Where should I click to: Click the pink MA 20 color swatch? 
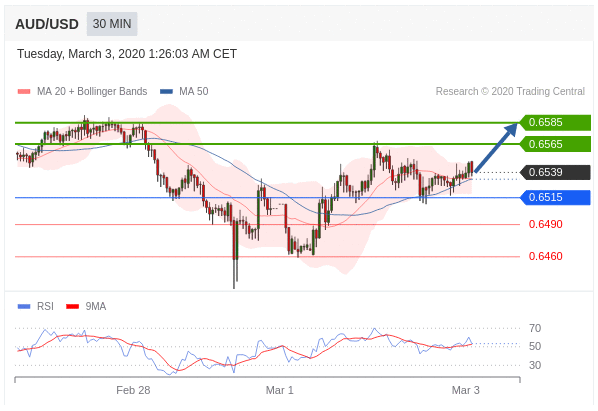pos(24,92)
